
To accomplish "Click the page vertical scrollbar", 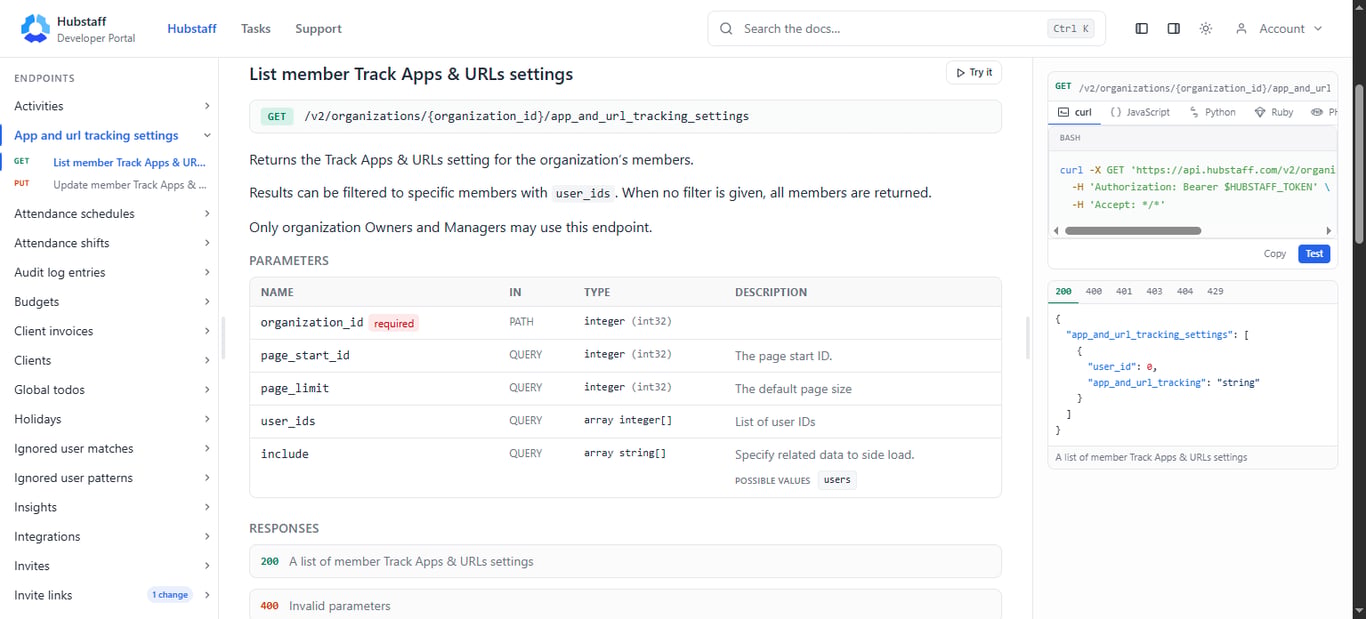I will (1358, 163).
